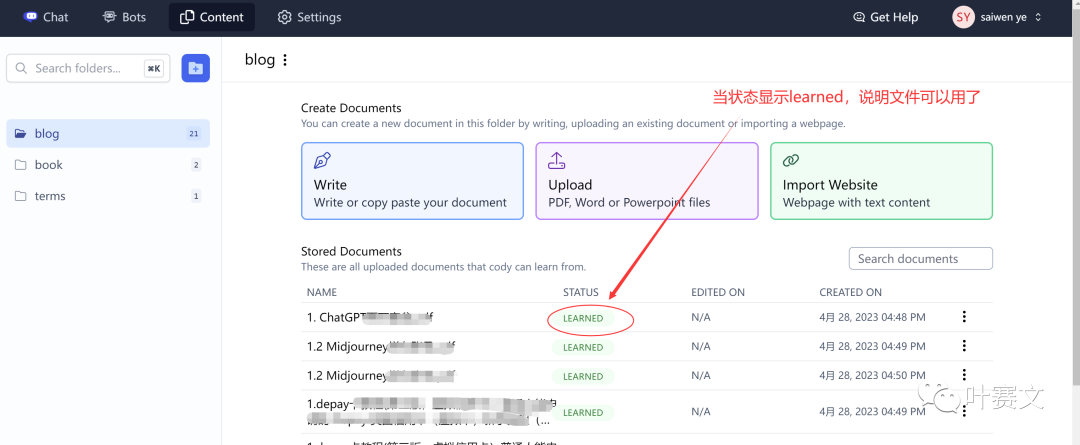
Task: Click the Upload card button
Action: tap(646, 181)
